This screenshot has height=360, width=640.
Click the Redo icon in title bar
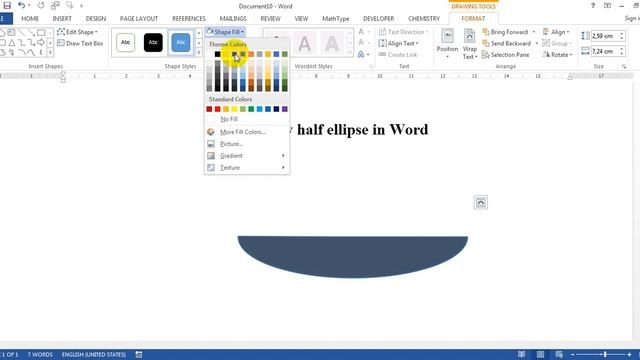(41, 6)
